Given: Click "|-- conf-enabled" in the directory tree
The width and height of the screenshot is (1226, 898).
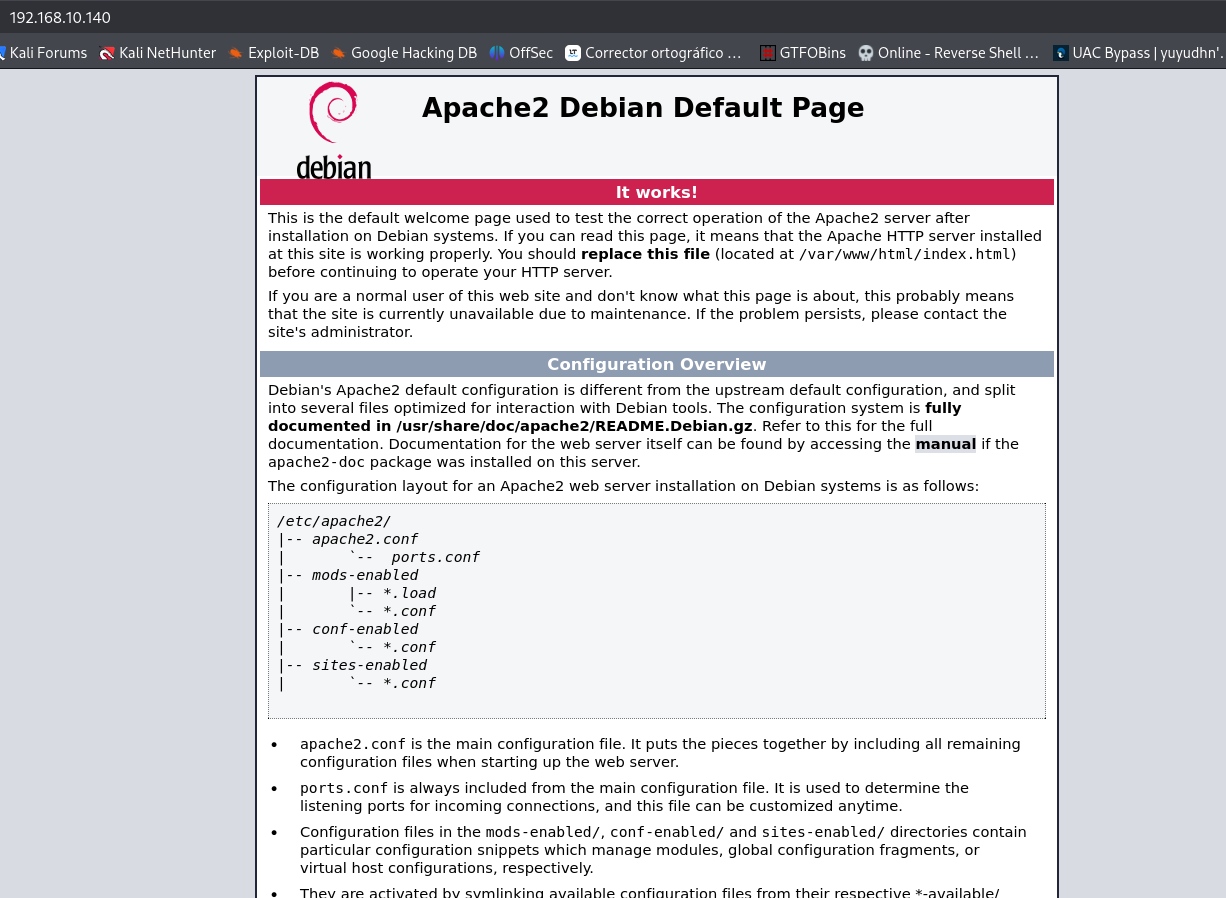Looking at the screenshot, I should (x=348, y=629).
